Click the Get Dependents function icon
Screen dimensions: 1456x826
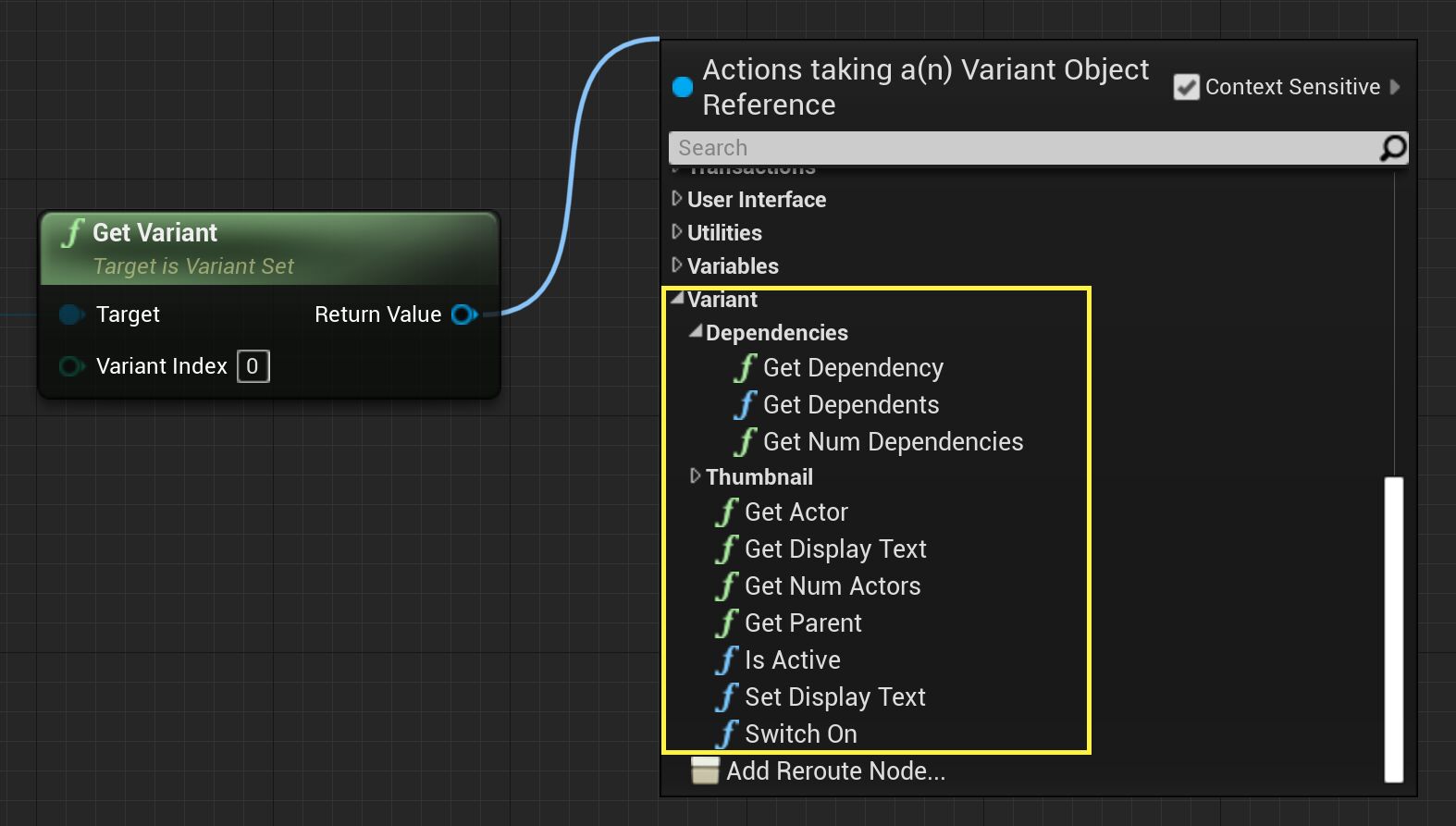pyautogui.click(x=746, y=405)
